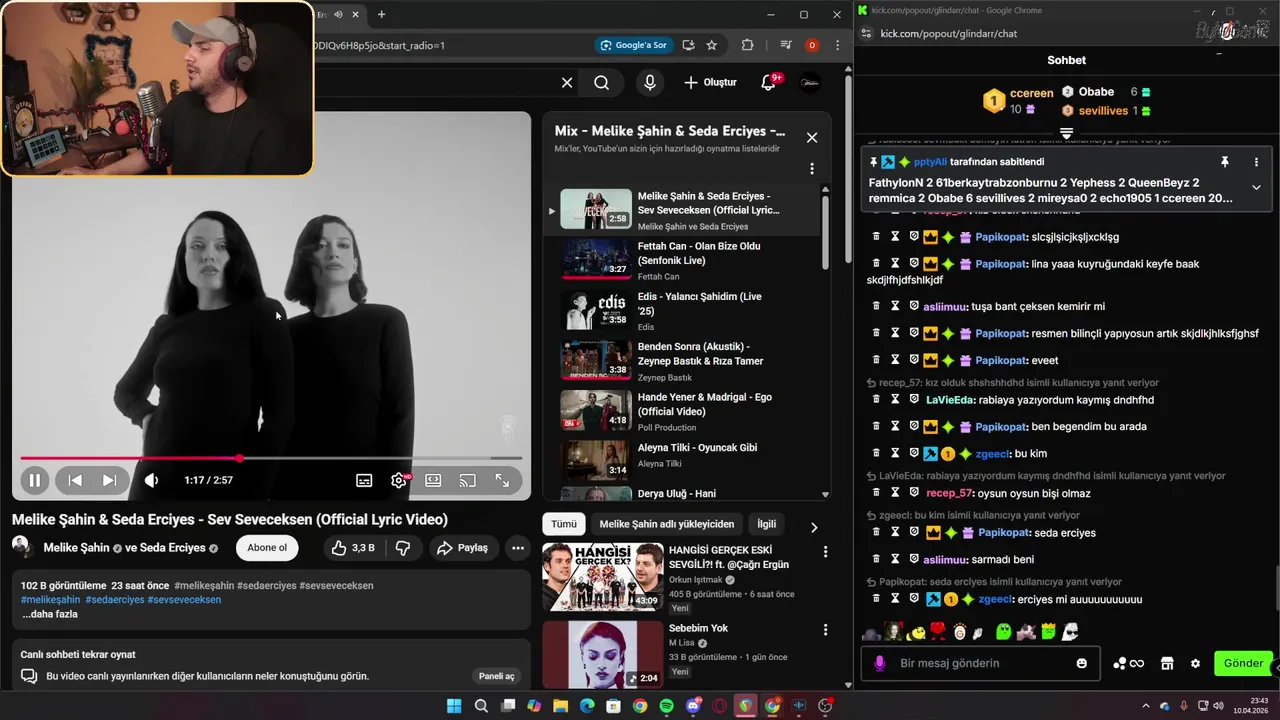The image size is (1280, 720).
Task: Open the chat emoji picker
Action: [x=1082, y=663]
